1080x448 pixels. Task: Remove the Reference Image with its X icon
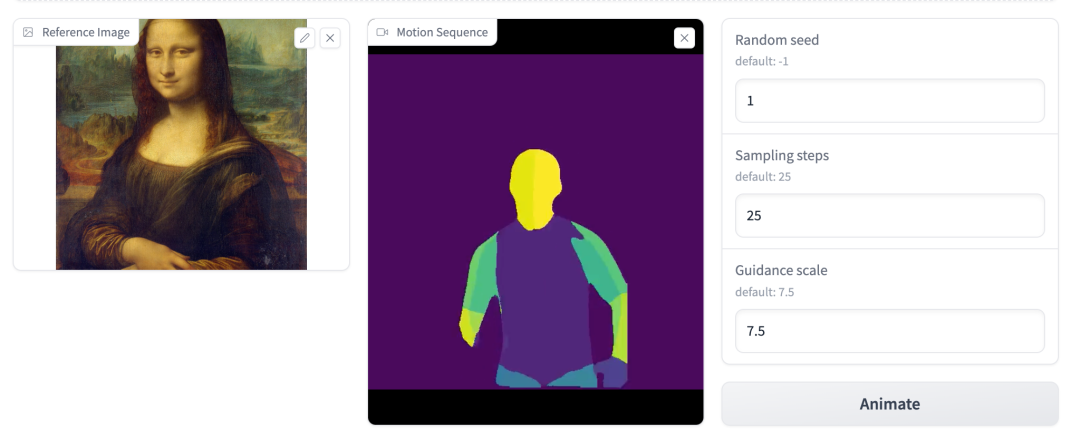(330, 38)
